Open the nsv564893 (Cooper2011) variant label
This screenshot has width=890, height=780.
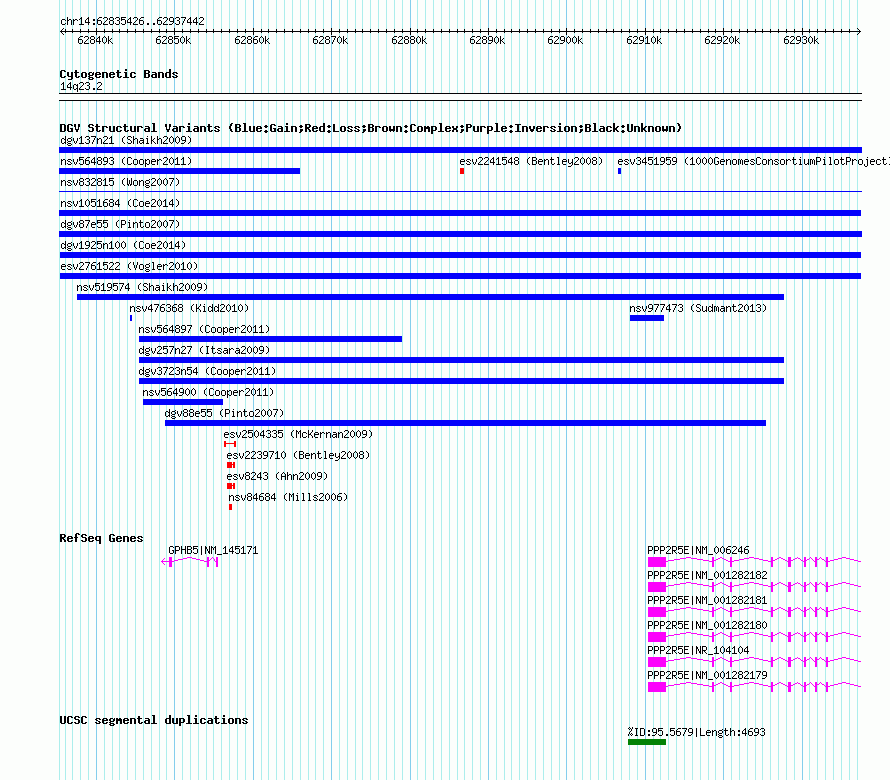[x=126, y=161]
